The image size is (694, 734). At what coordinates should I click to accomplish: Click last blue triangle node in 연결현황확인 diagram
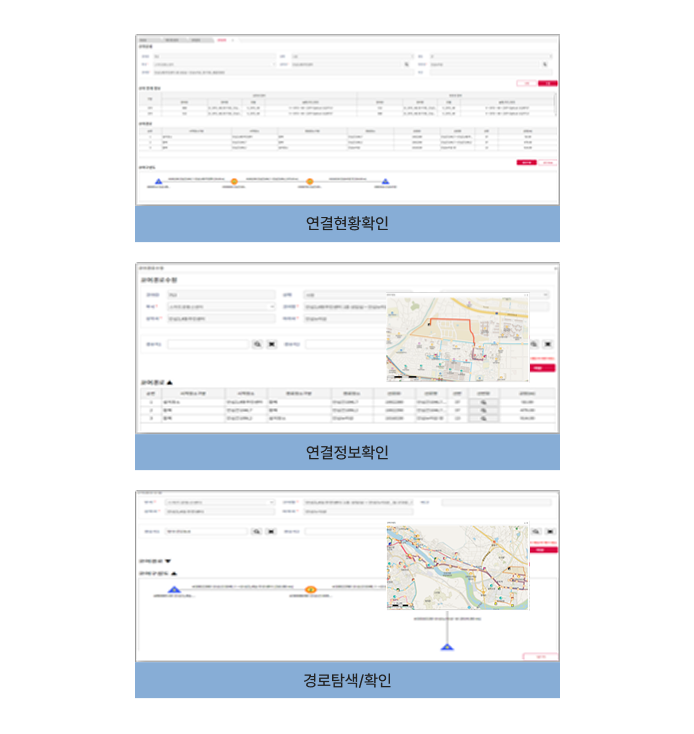[x=386, y=181]
